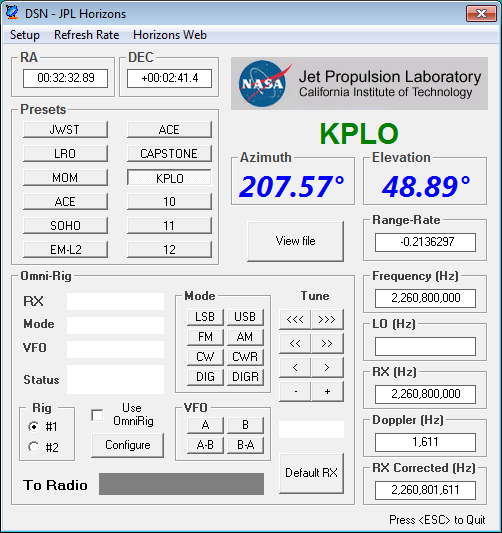Click the VFO A-B button
This screenshot has height=533, width=502.
(x=205, y=445)
